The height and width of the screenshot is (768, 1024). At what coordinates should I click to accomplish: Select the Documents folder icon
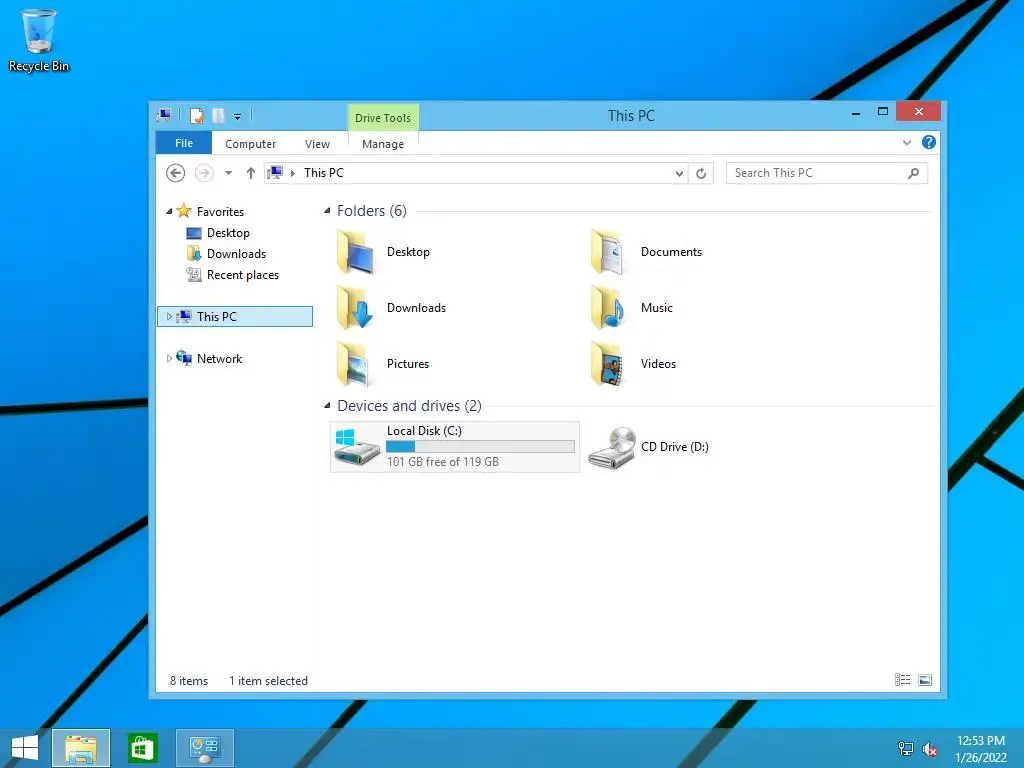click(608, 252)
